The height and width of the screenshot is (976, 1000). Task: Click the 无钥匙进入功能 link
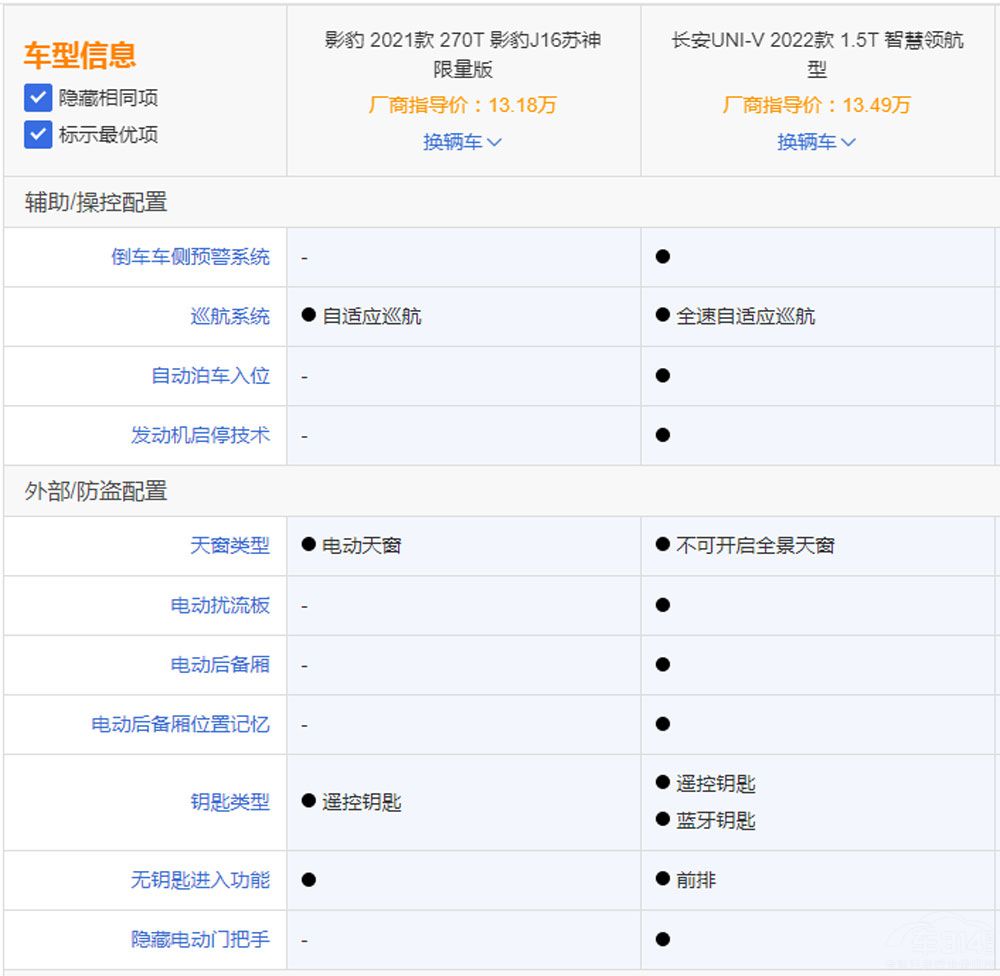[200, 880]
